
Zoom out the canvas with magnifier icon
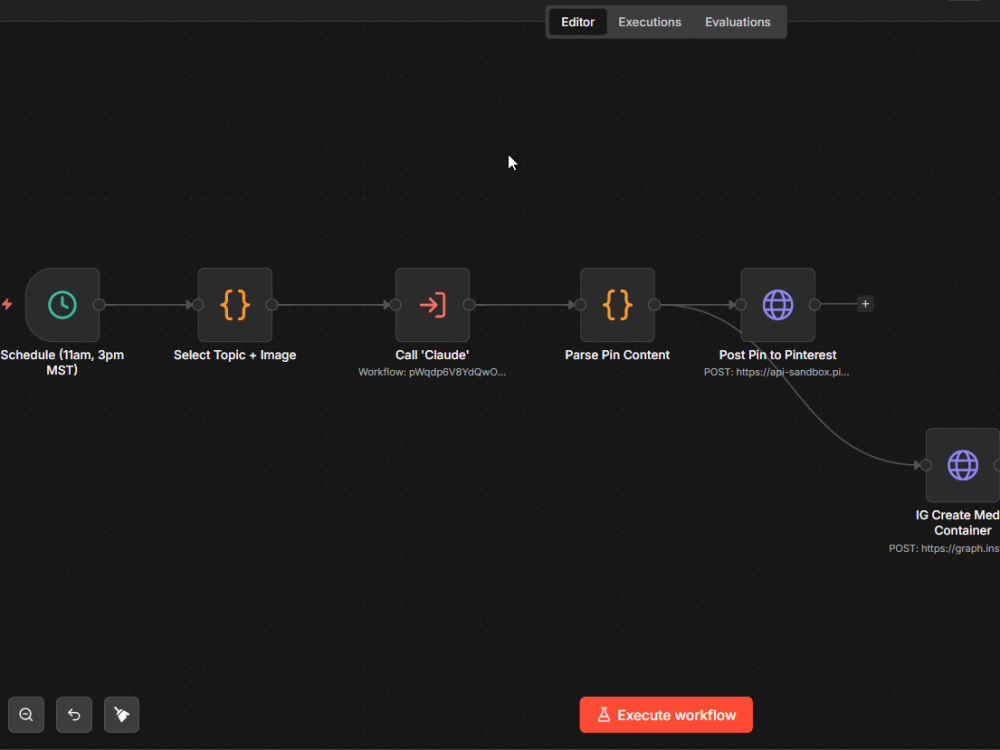pos(26,714)
